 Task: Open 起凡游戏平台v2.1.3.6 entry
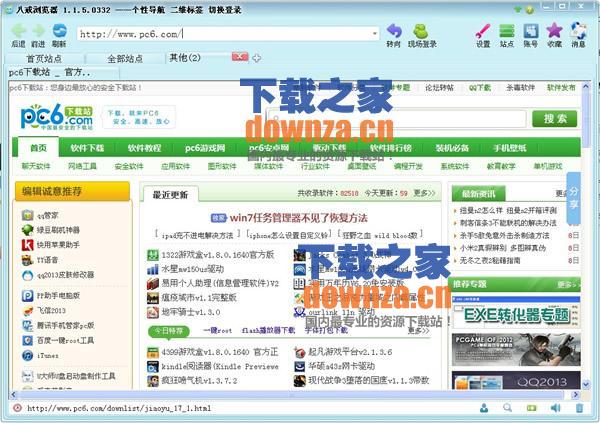click(x=350, y=352)
